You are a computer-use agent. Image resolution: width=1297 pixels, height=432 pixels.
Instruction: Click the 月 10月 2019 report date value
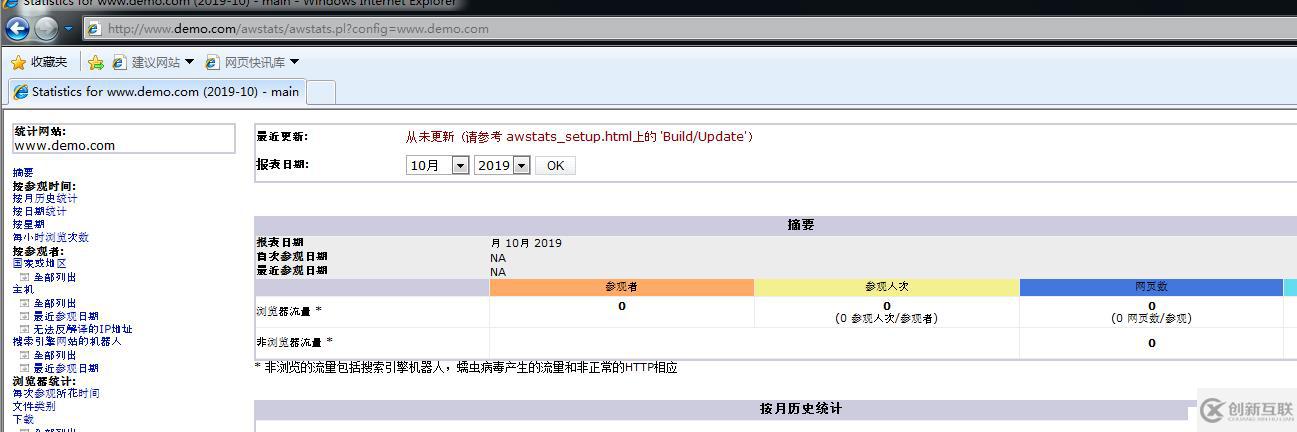click(526, 243)
